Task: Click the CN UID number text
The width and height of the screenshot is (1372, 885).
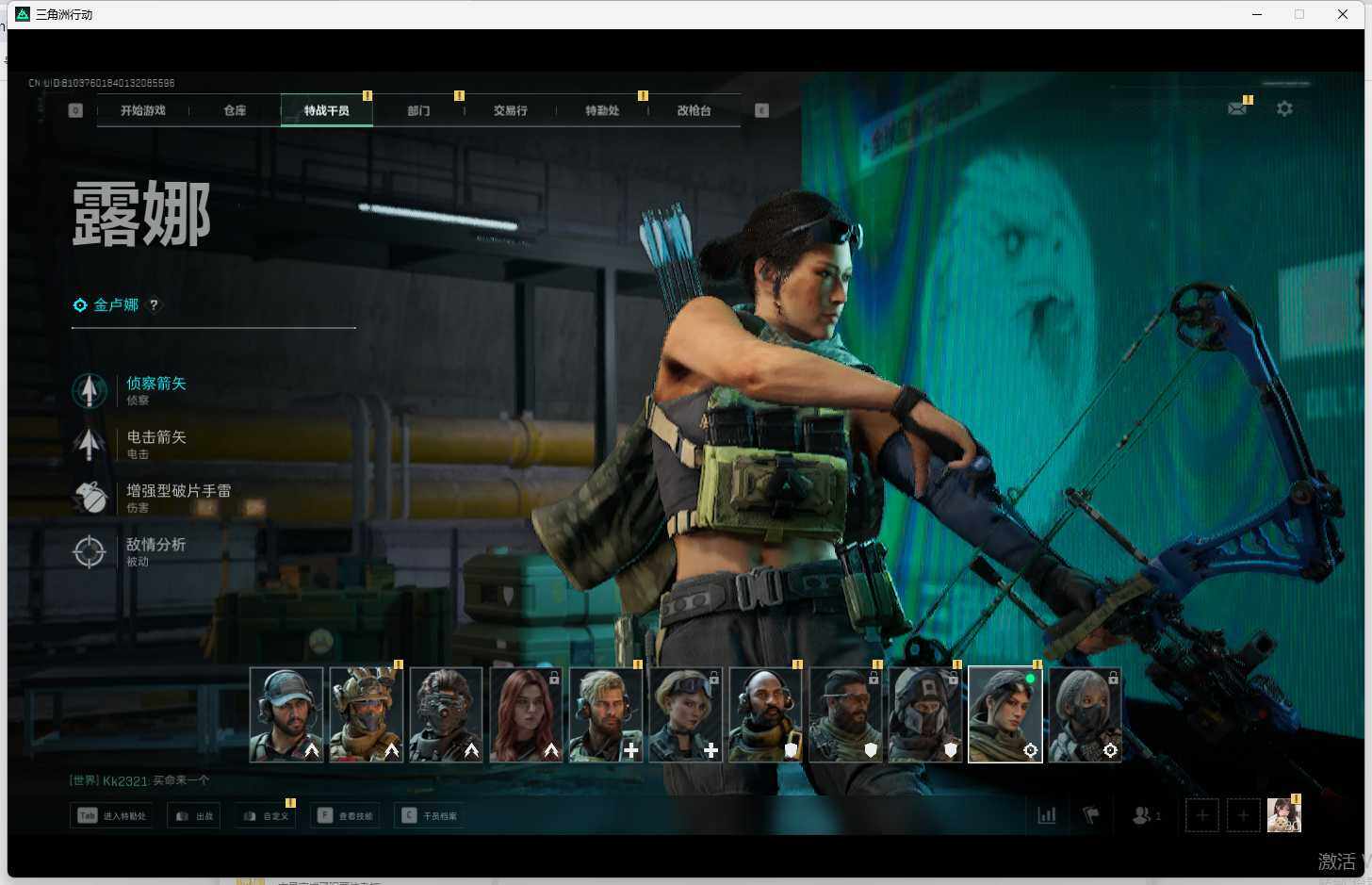Action: 102,83
